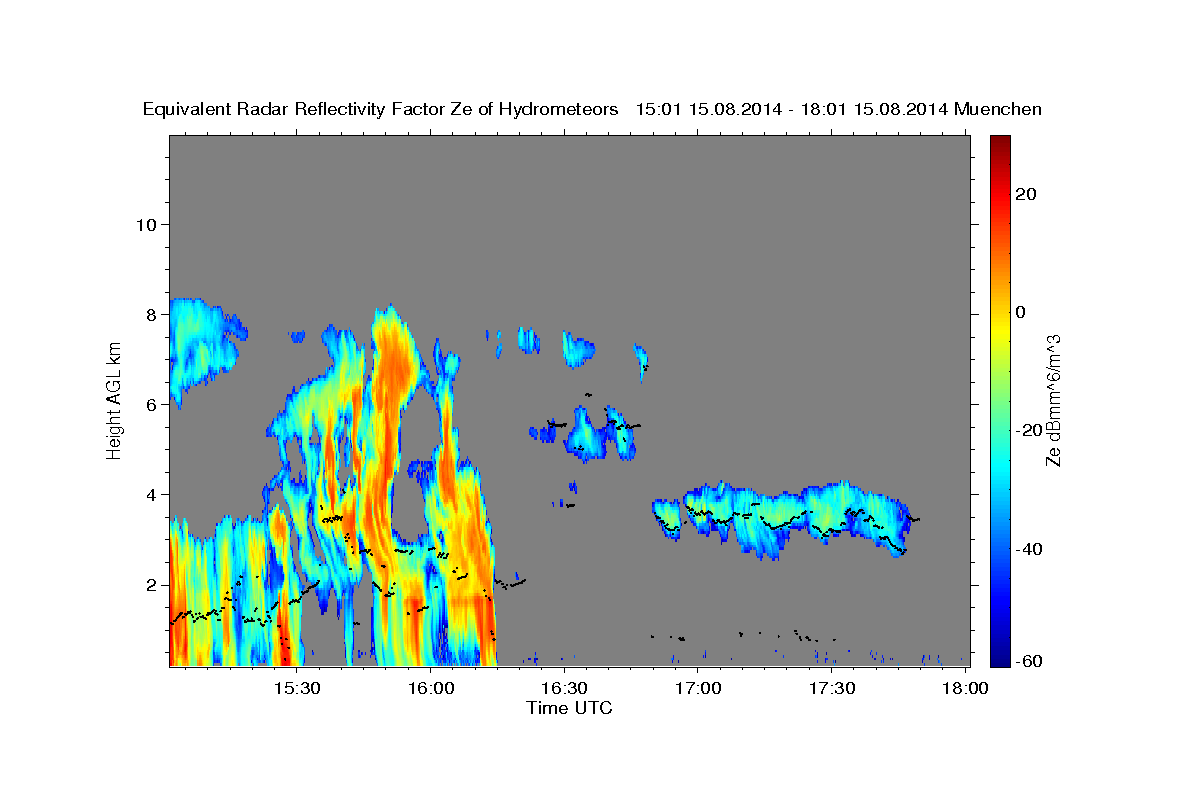Click the 17:00 time tick label
Screen dimensions: 1200x800
698,688
